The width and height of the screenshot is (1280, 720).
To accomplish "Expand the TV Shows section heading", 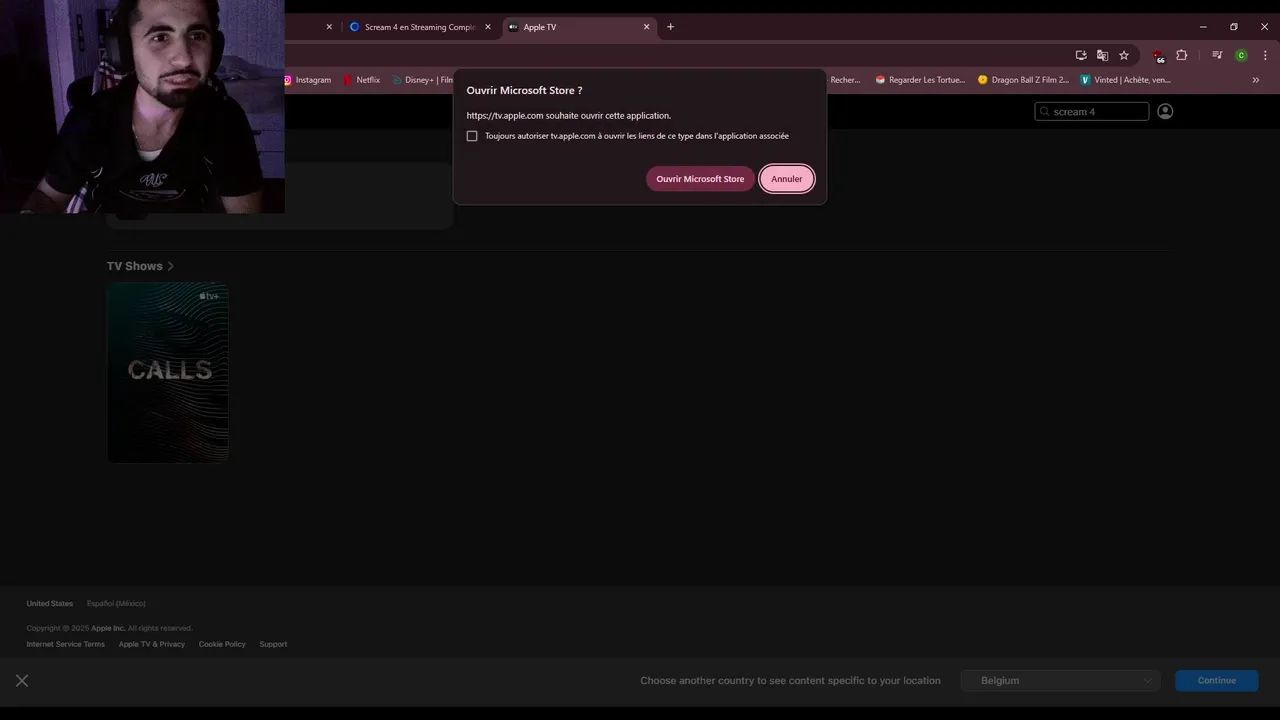I will (x=141, y=266).
